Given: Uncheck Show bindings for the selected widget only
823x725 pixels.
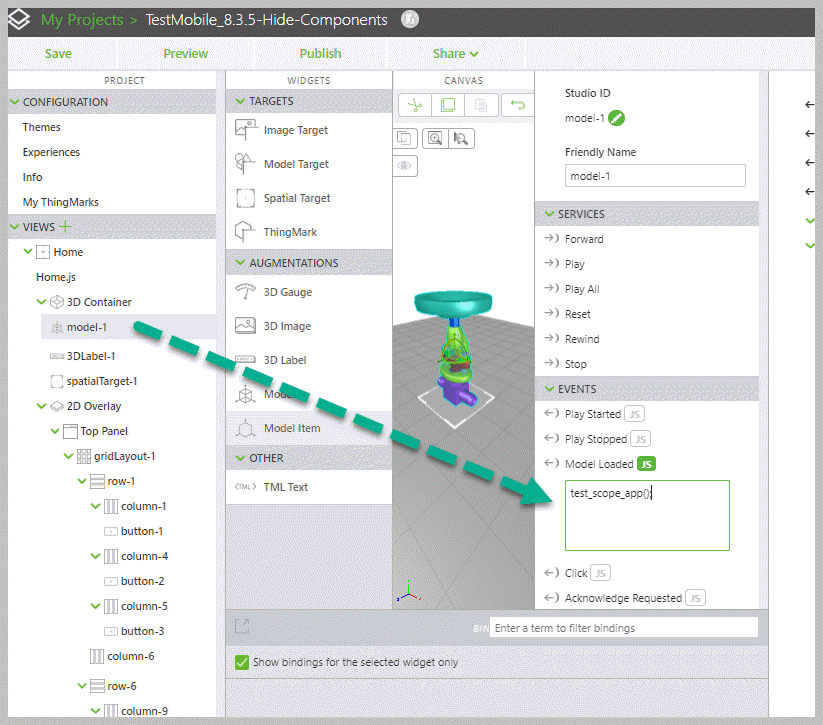Looking at the screenshot, I should point(241,662).
